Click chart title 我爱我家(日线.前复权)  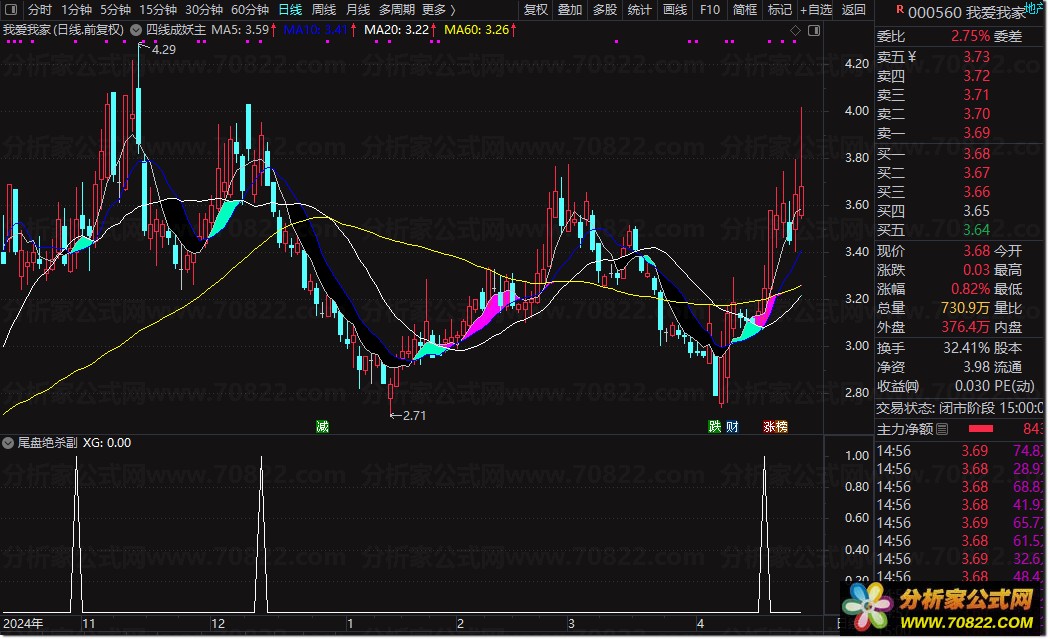[64, 30]
